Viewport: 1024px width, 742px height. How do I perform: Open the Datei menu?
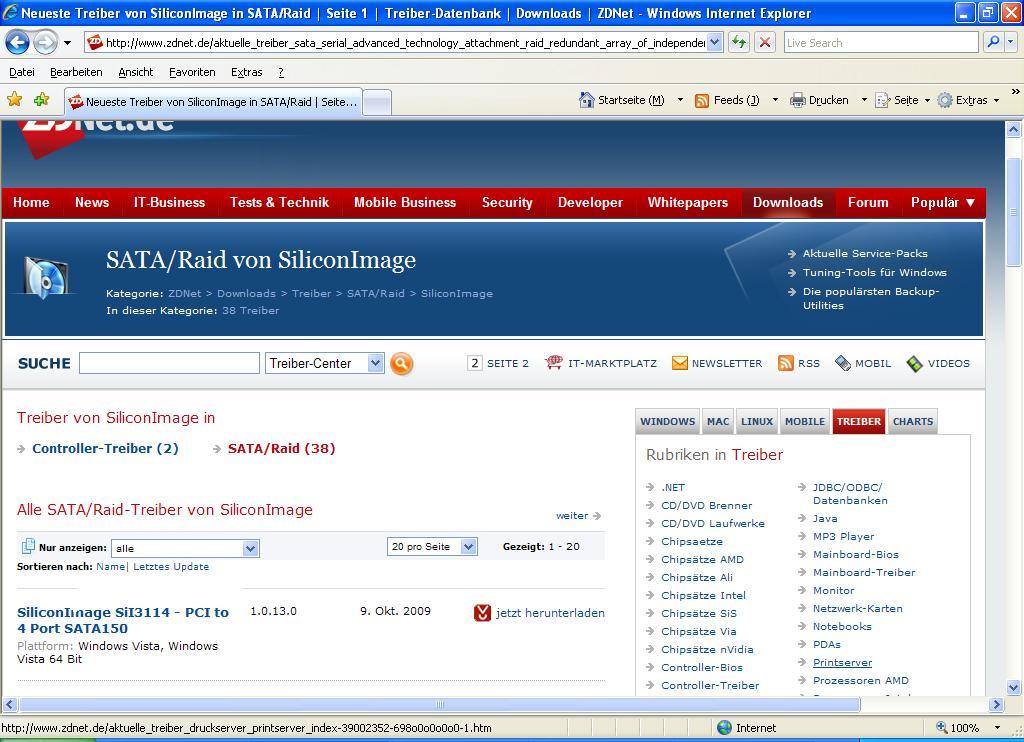coord(22,73)
